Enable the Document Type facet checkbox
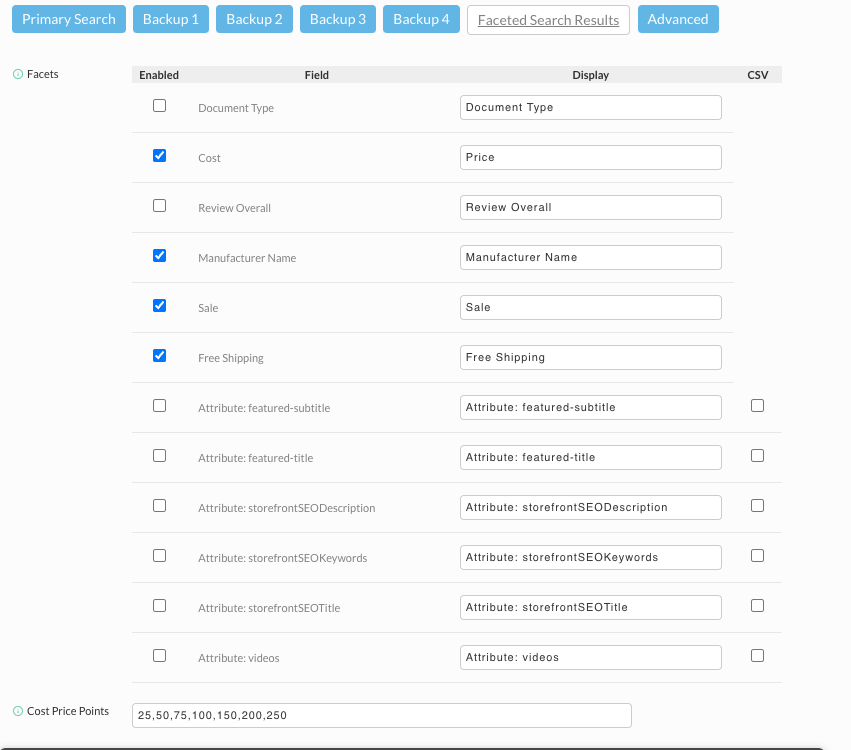Screen dimensions: 851x750 160,106
